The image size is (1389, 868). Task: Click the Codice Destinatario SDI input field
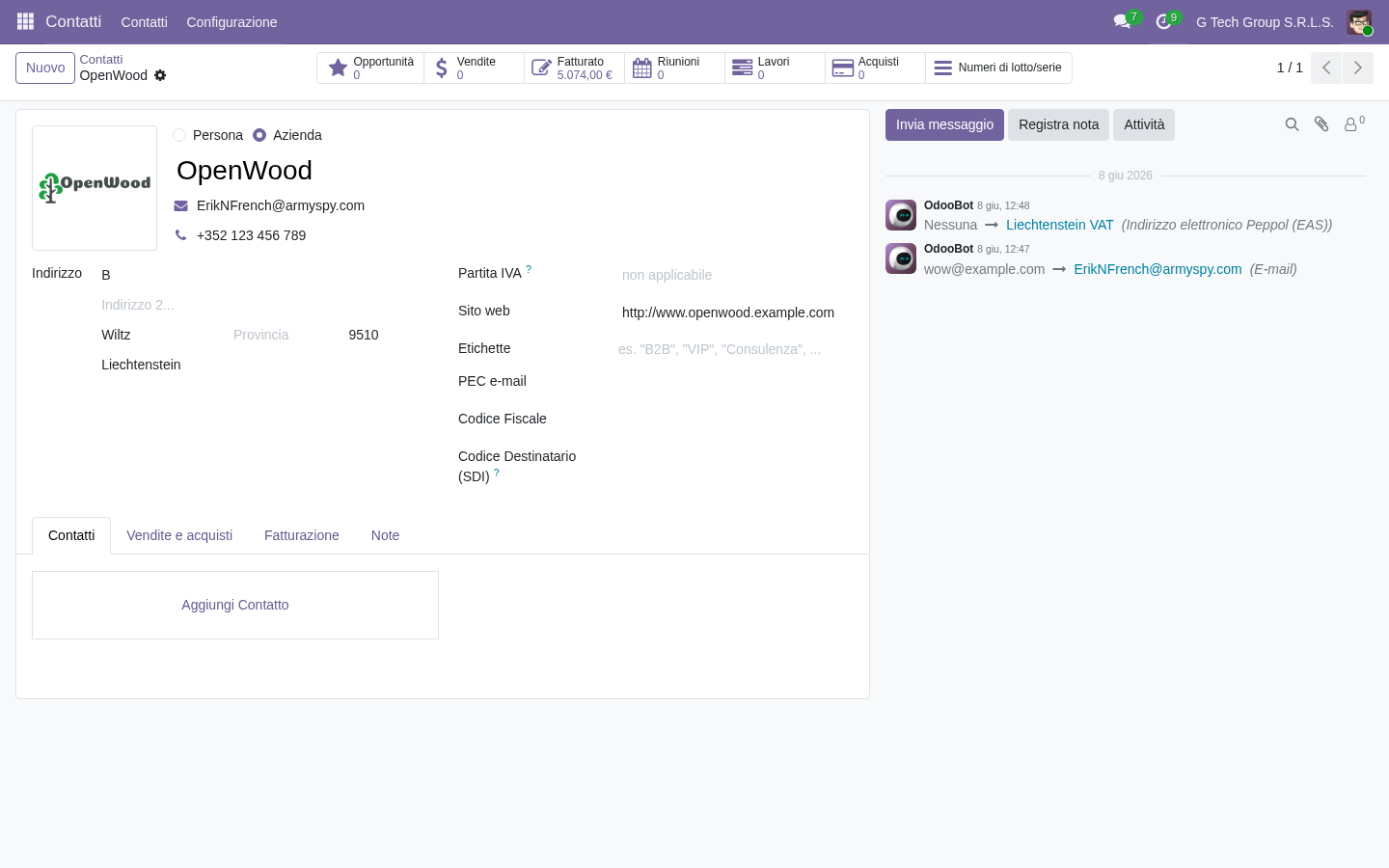[737, 458]
